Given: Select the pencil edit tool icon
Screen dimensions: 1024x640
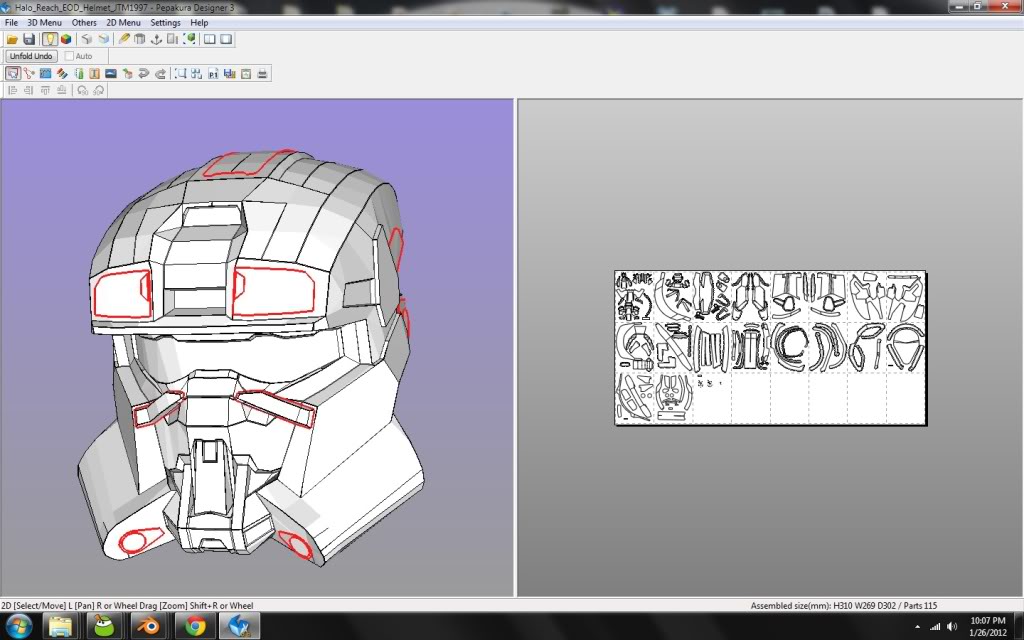Looking at the screenshot, I should pos(124,39).
